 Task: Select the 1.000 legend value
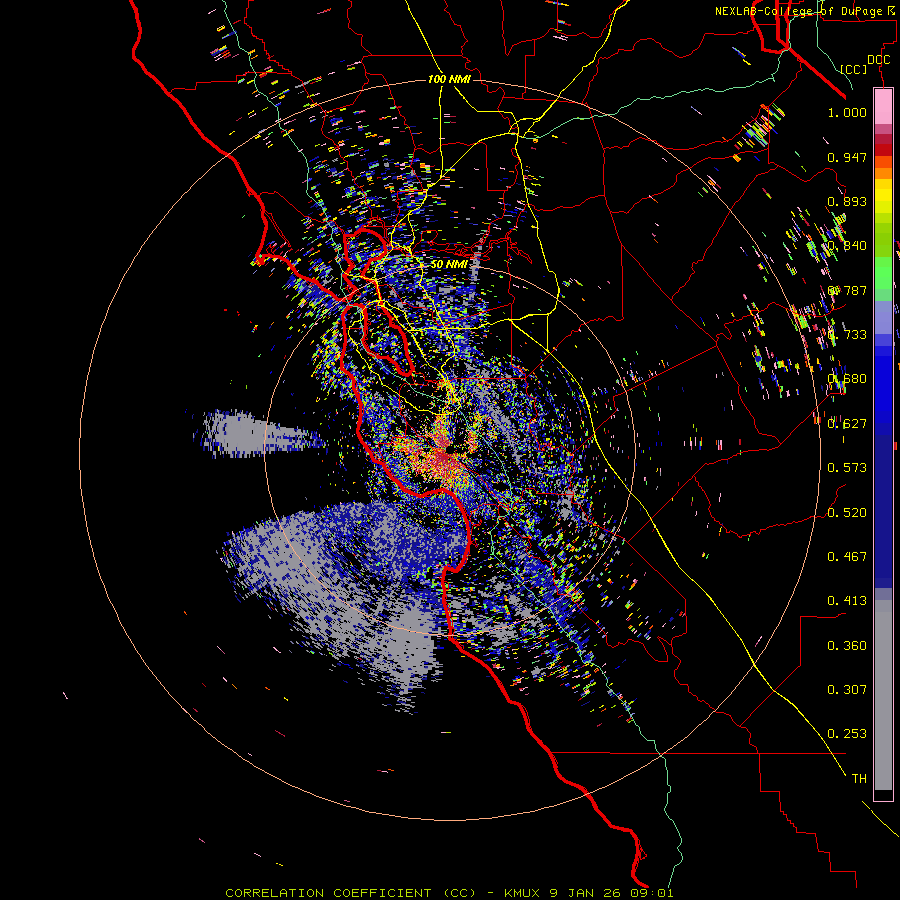pyautogui.click(x=847, y=113)
